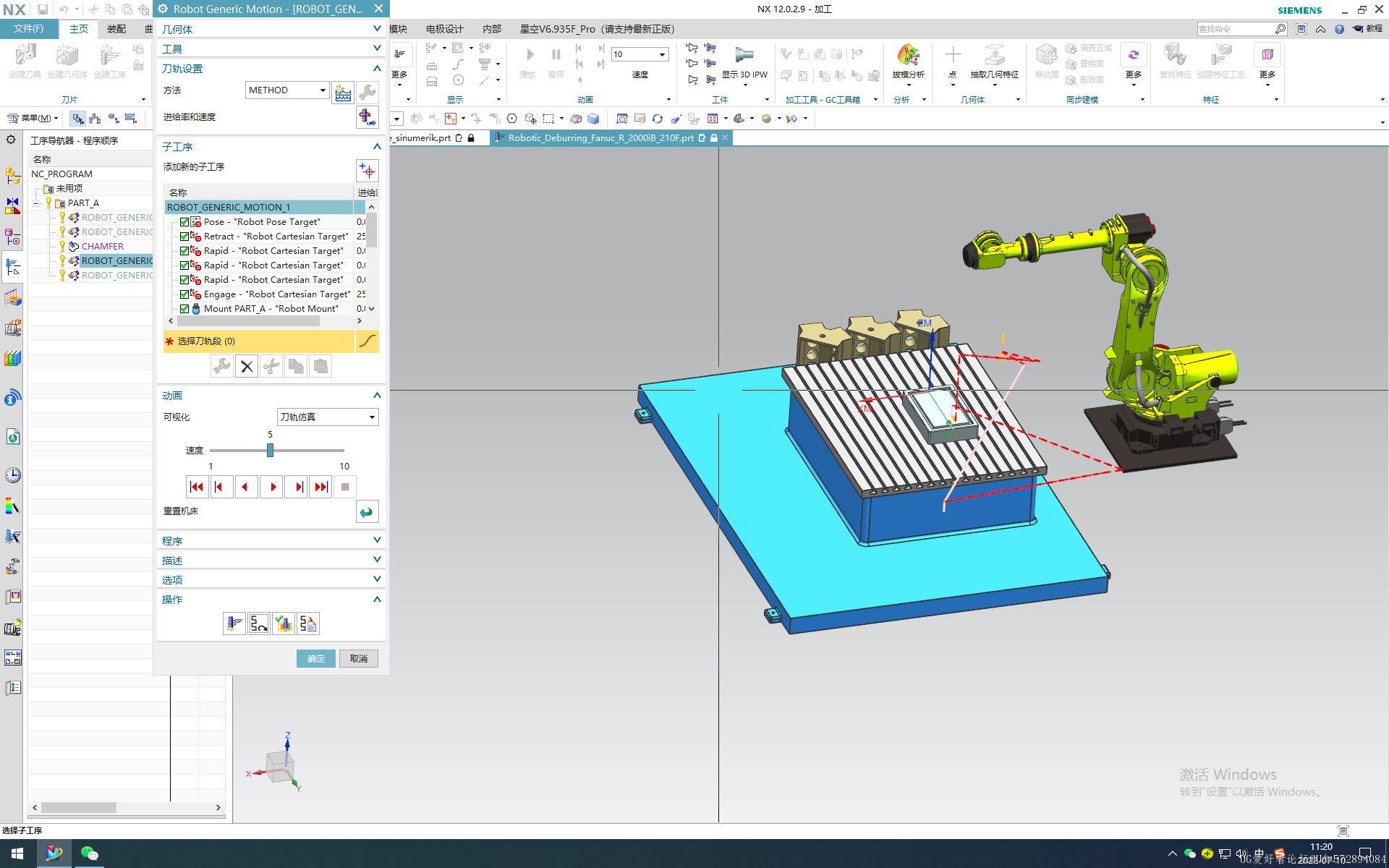Click the Add New Sub-operation icon
The height and width of the screenshot is (868, 1389).
pyautogui.click(x=368, y=171)
